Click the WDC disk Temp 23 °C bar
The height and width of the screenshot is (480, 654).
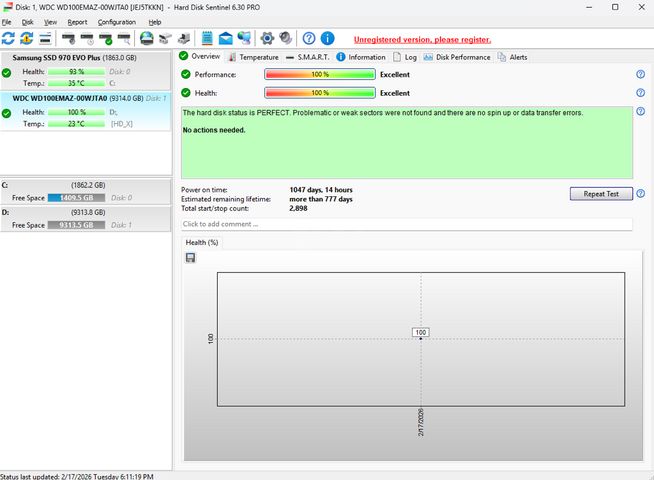76,124
